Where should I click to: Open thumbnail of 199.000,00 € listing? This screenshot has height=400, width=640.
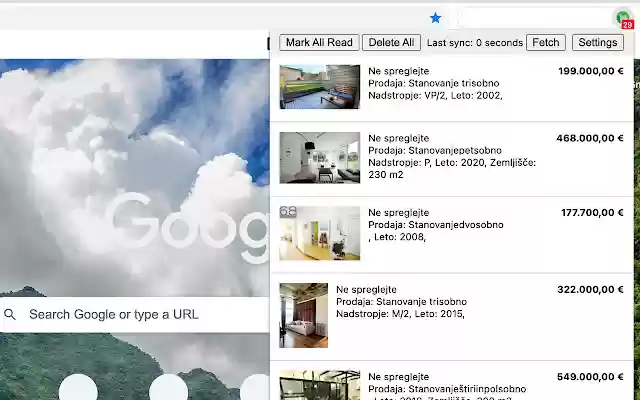320,87
